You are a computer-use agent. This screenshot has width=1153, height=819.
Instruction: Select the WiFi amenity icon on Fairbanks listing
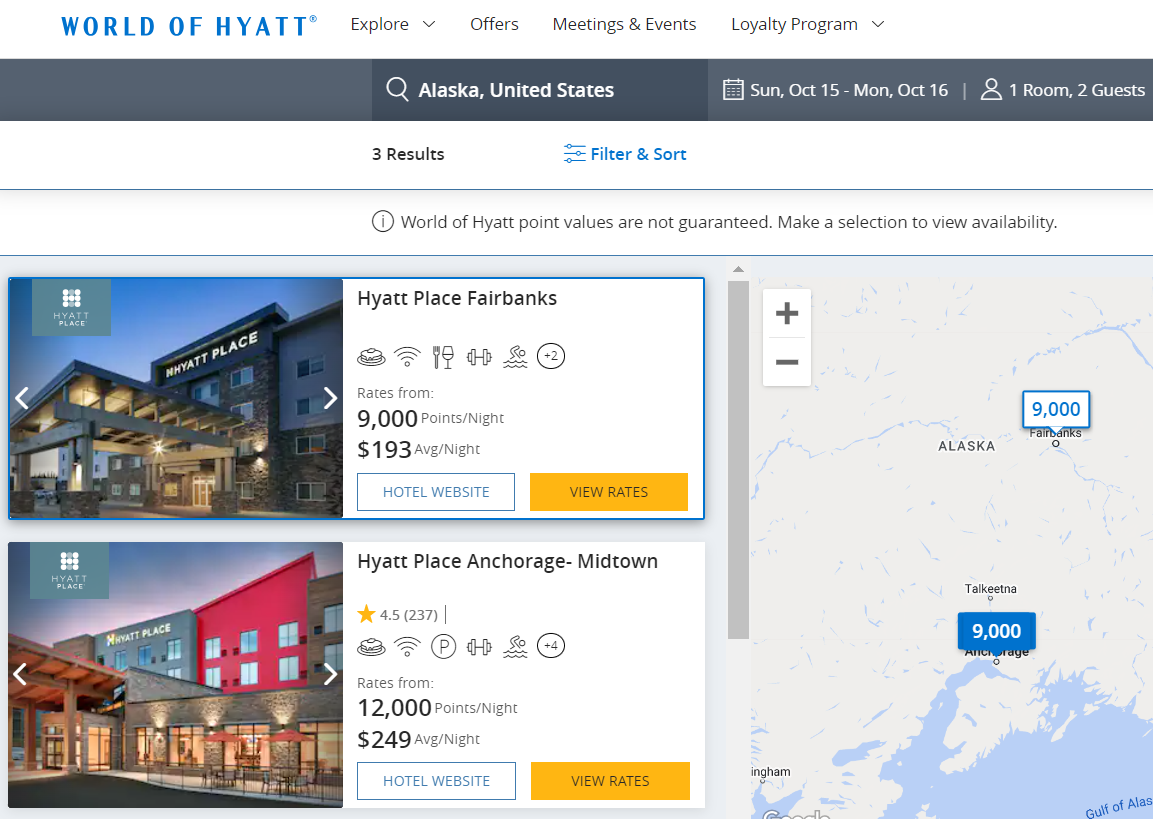pos(407,356)
